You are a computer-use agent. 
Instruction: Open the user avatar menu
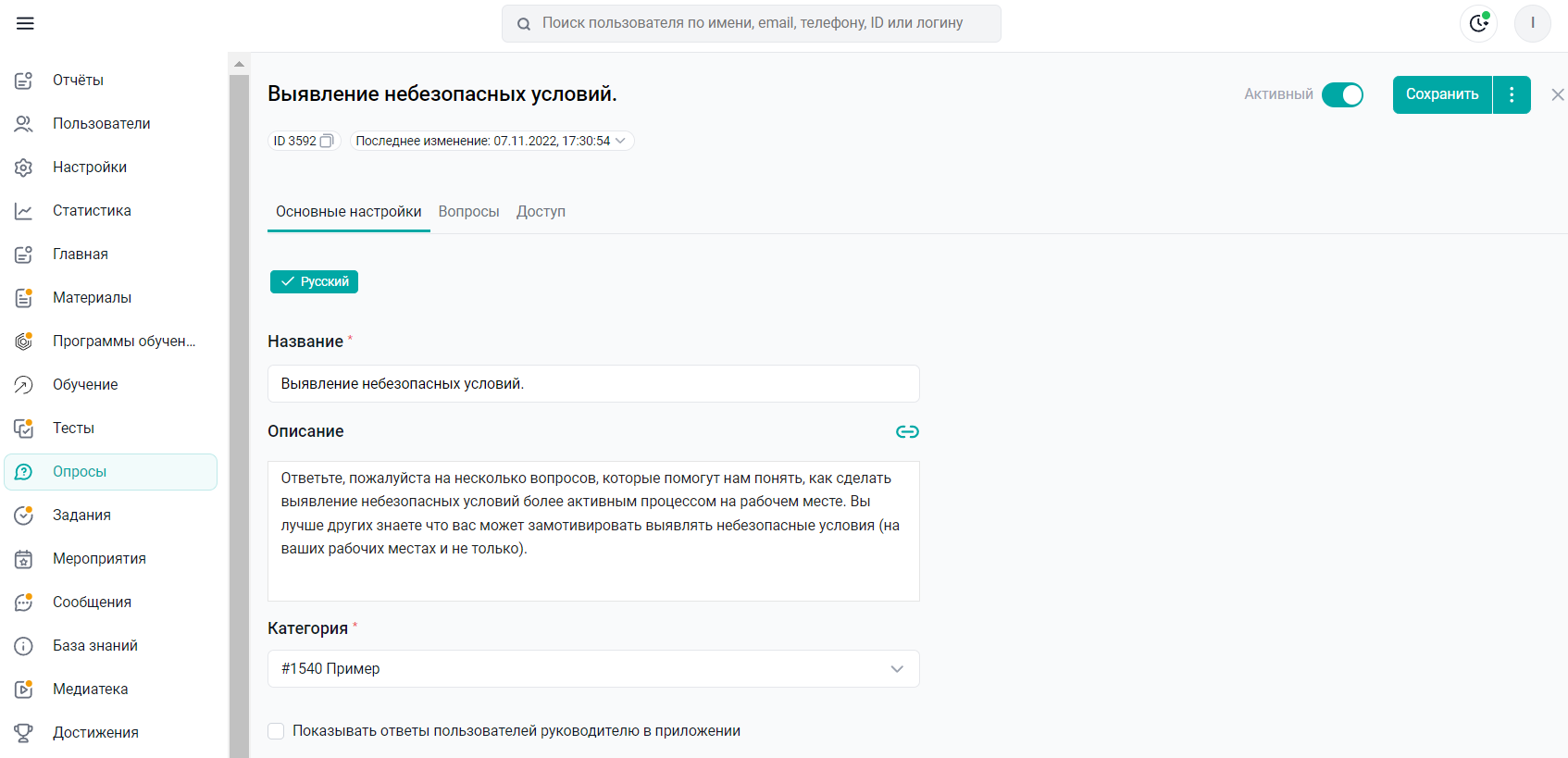pos(1532,23)
